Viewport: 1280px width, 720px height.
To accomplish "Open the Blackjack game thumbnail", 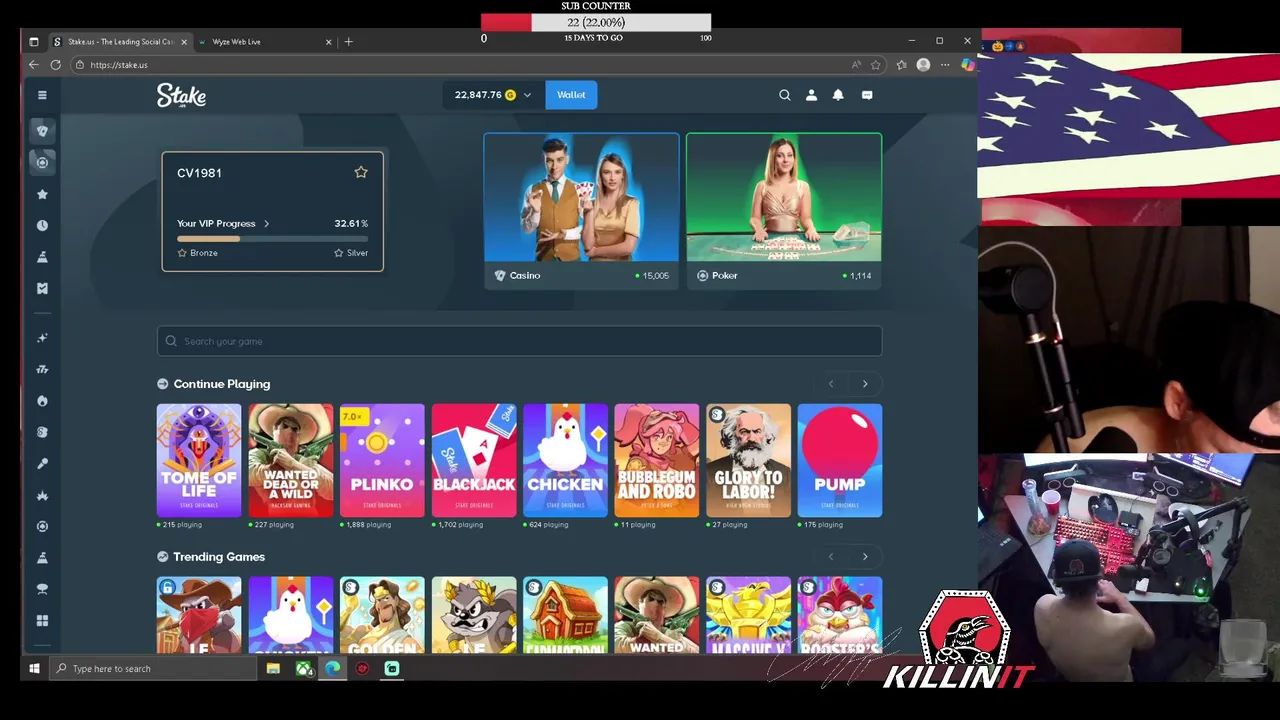I will (x=474, y=460).
